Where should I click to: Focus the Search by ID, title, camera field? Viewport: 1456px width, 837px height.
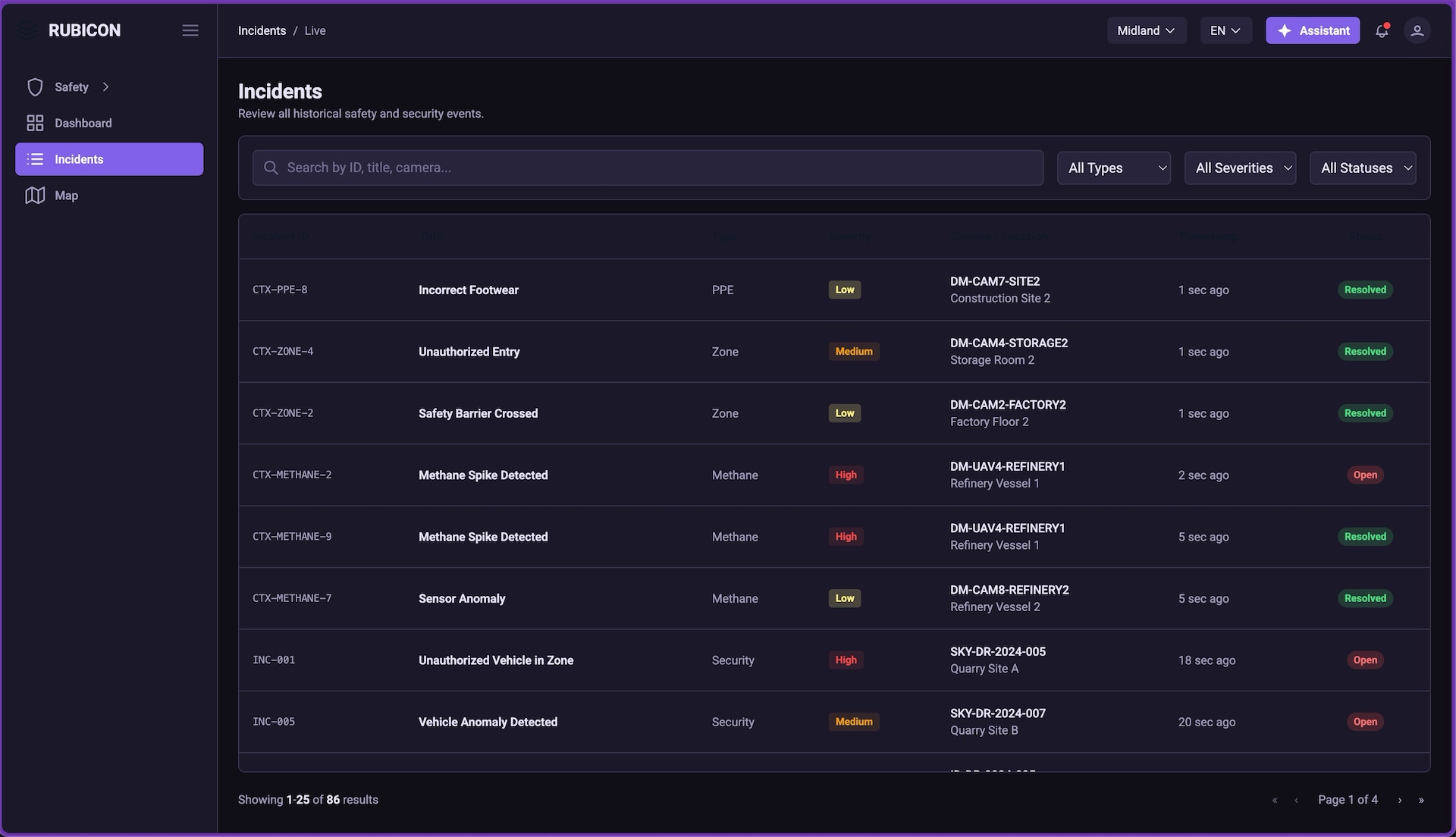click(648, 168)
